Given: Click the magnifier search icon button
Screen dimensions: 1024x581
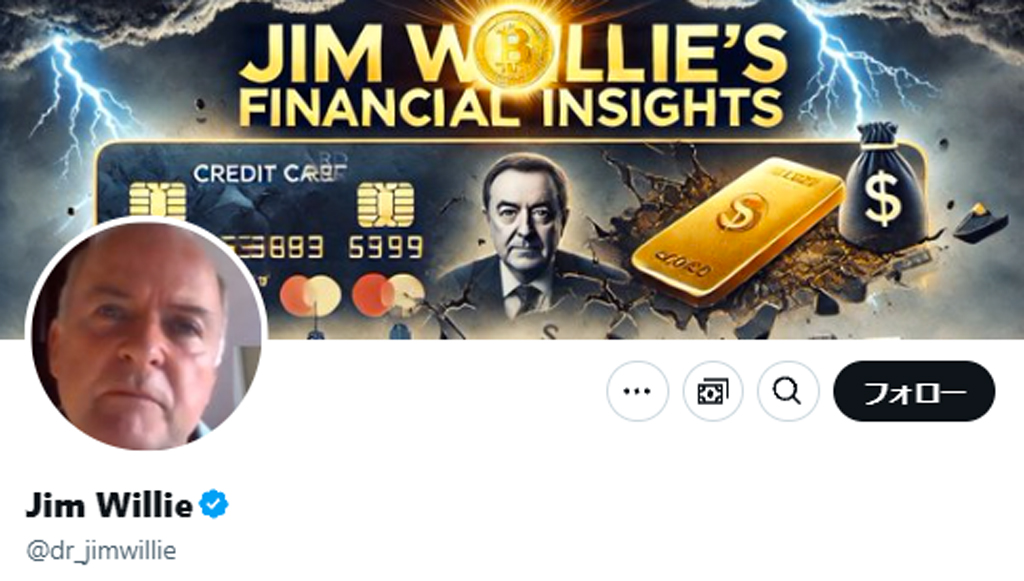Looking at the screenshot, I should 788,391.
